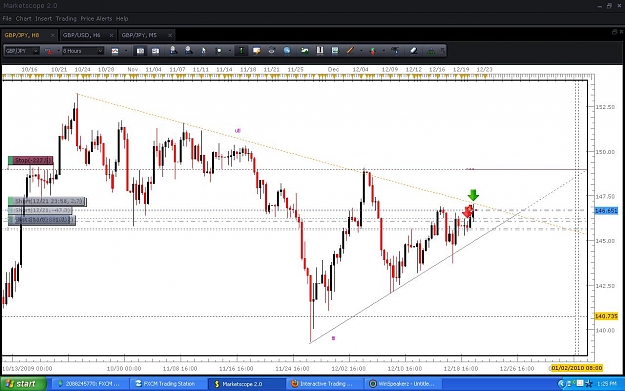This screenshot has width=625, height=391.
Task: Select the orange diagonal line drawing tool
Action: [350, 50]
